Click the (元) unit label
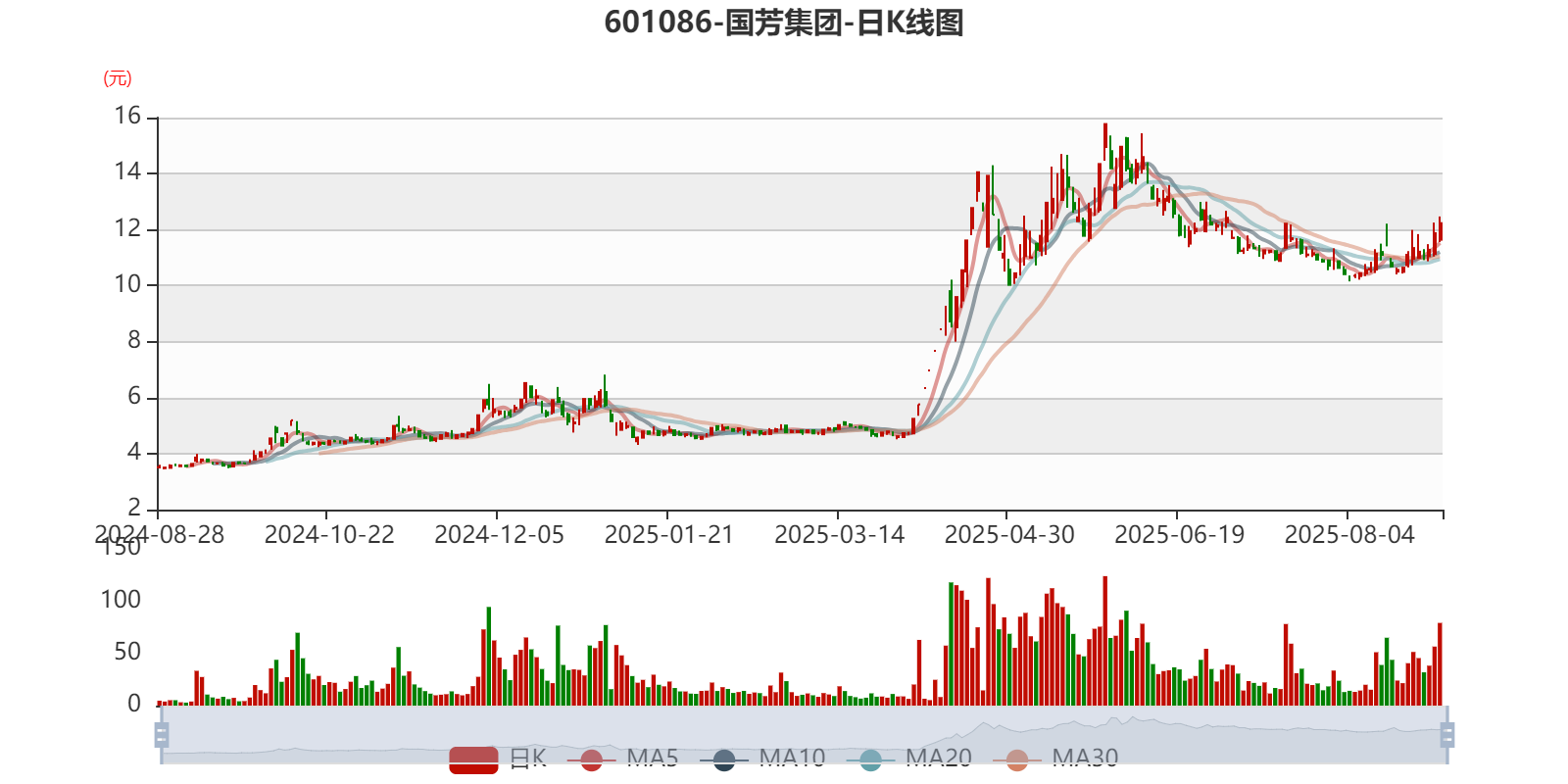 coord(118,78)
